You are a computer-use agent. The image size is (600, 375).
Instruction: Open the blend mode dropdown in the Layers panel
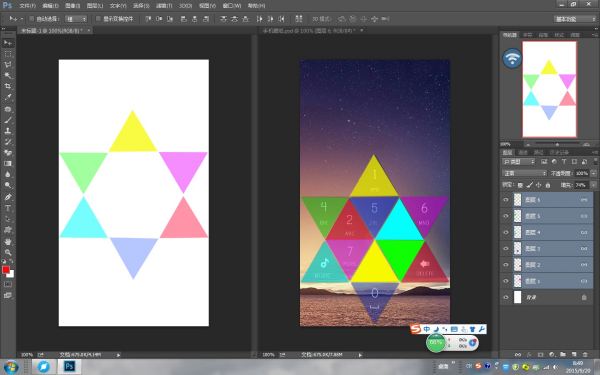524,173
